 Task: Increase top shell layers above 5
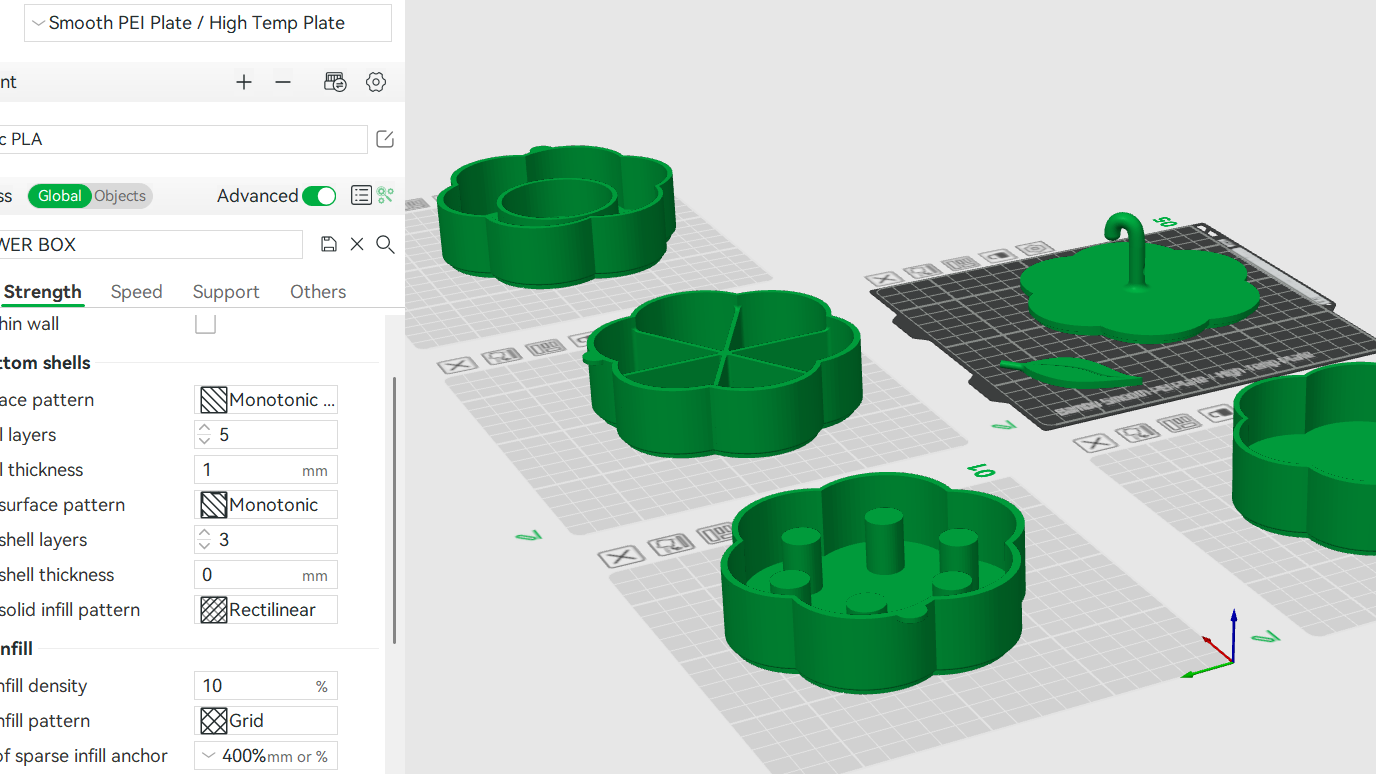point(205,428)
